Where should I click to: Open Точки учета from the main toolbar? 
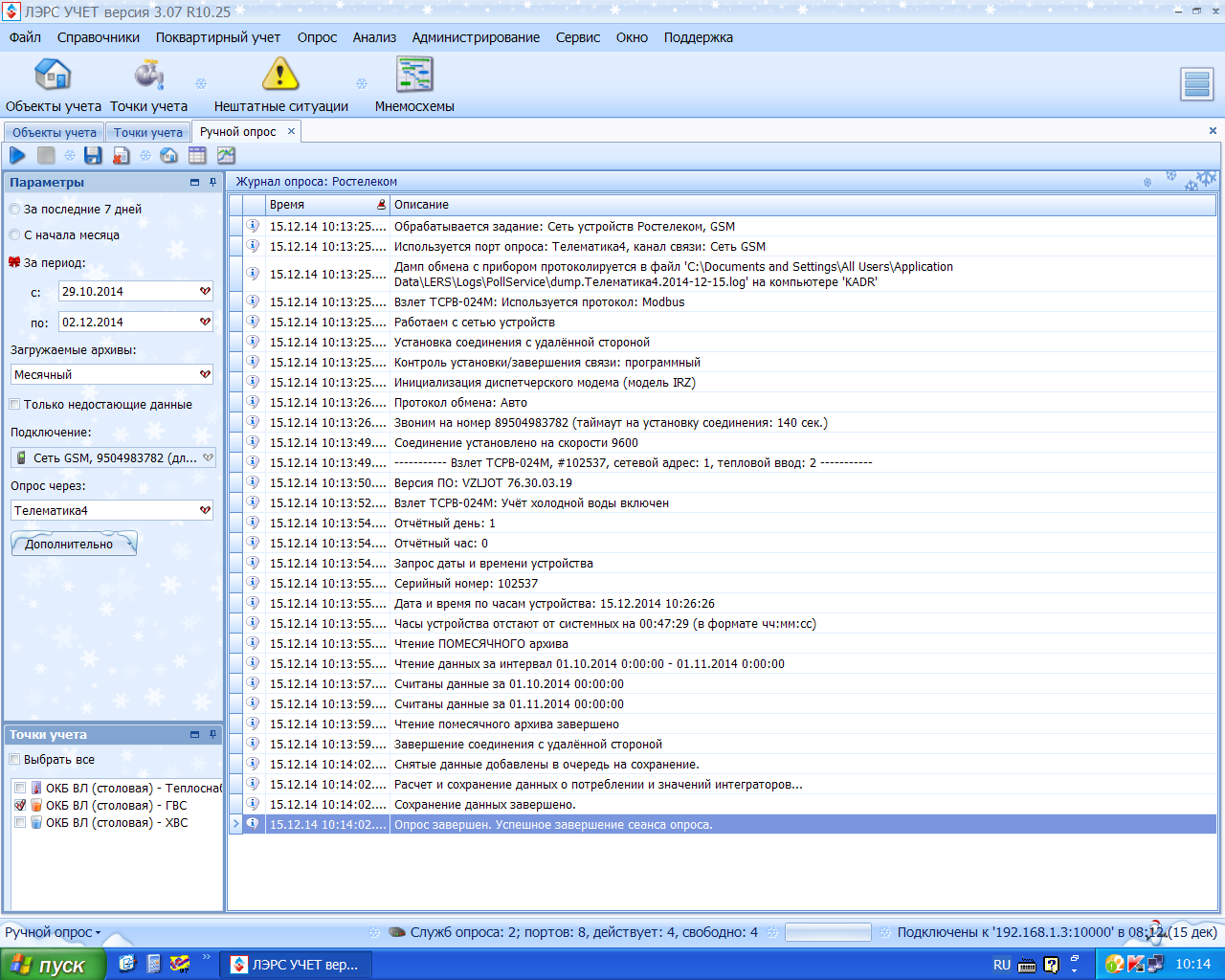point(148,85)
